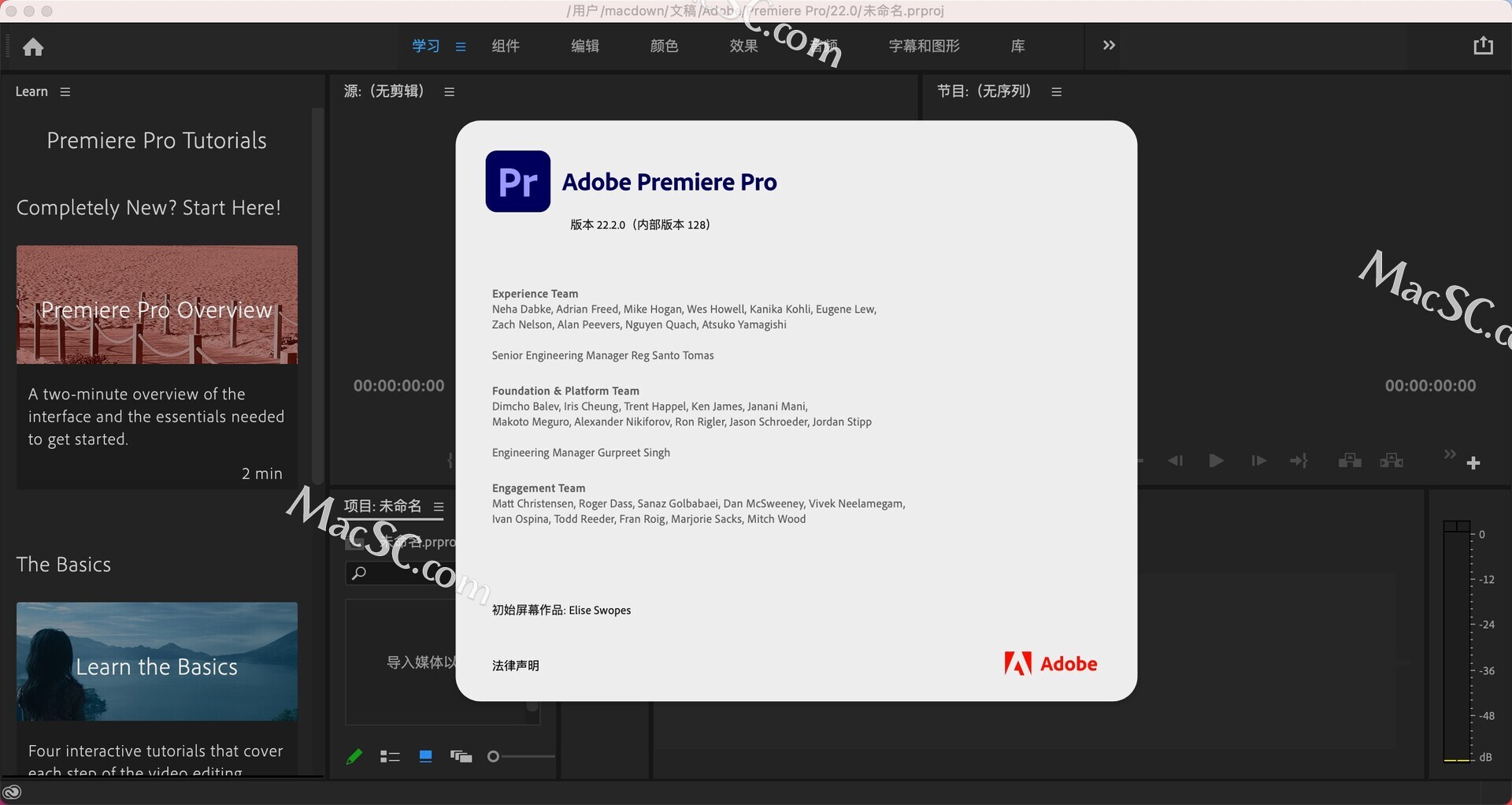
Task: Switch to the 字幕和图形 workspace
Action: (924, 46)
